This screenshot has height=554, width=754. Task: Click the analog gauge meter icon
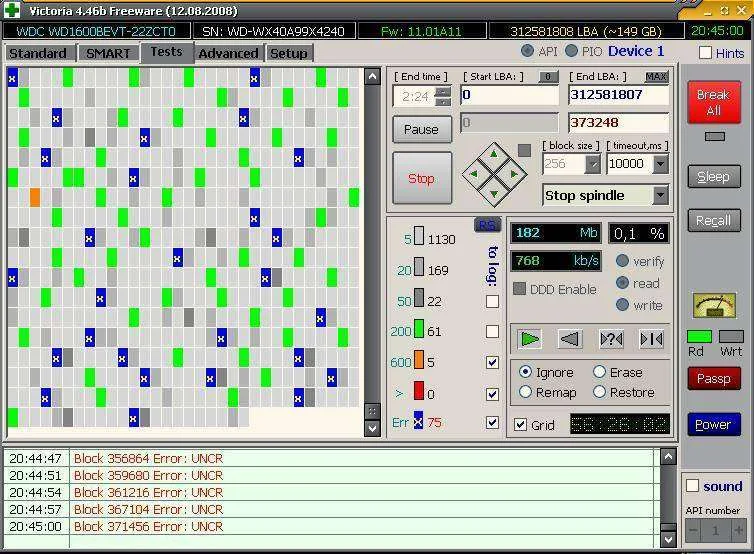pyautogui.click(x=714, y=305)
